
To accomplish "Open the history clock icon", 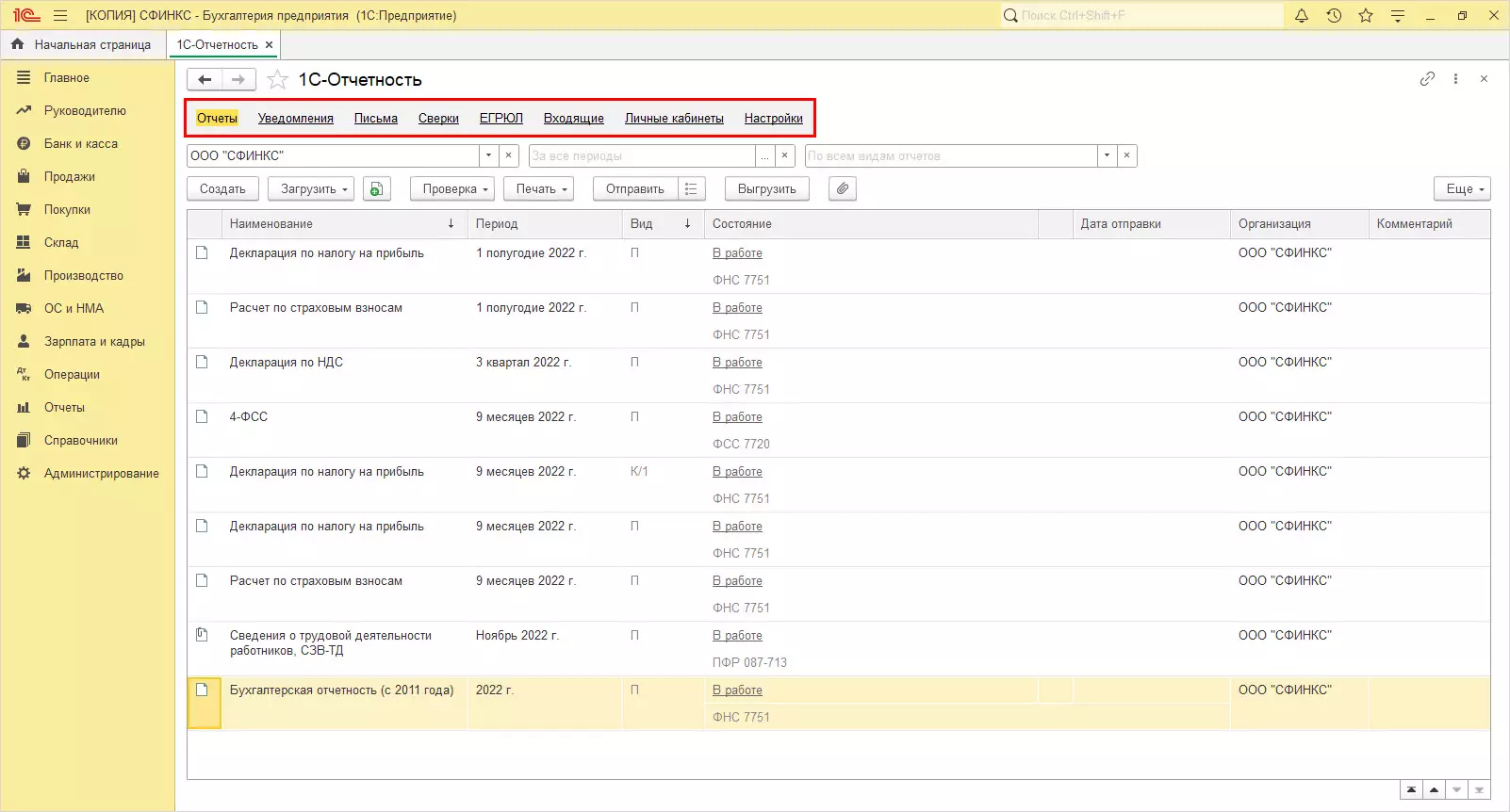I will click(x=1334, y=16).
